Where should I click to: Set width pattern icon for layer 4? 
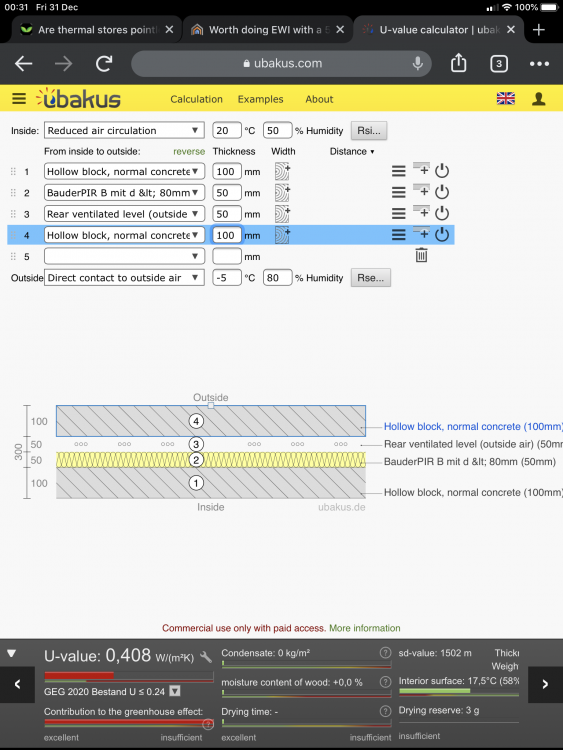(x=282, y=235)
